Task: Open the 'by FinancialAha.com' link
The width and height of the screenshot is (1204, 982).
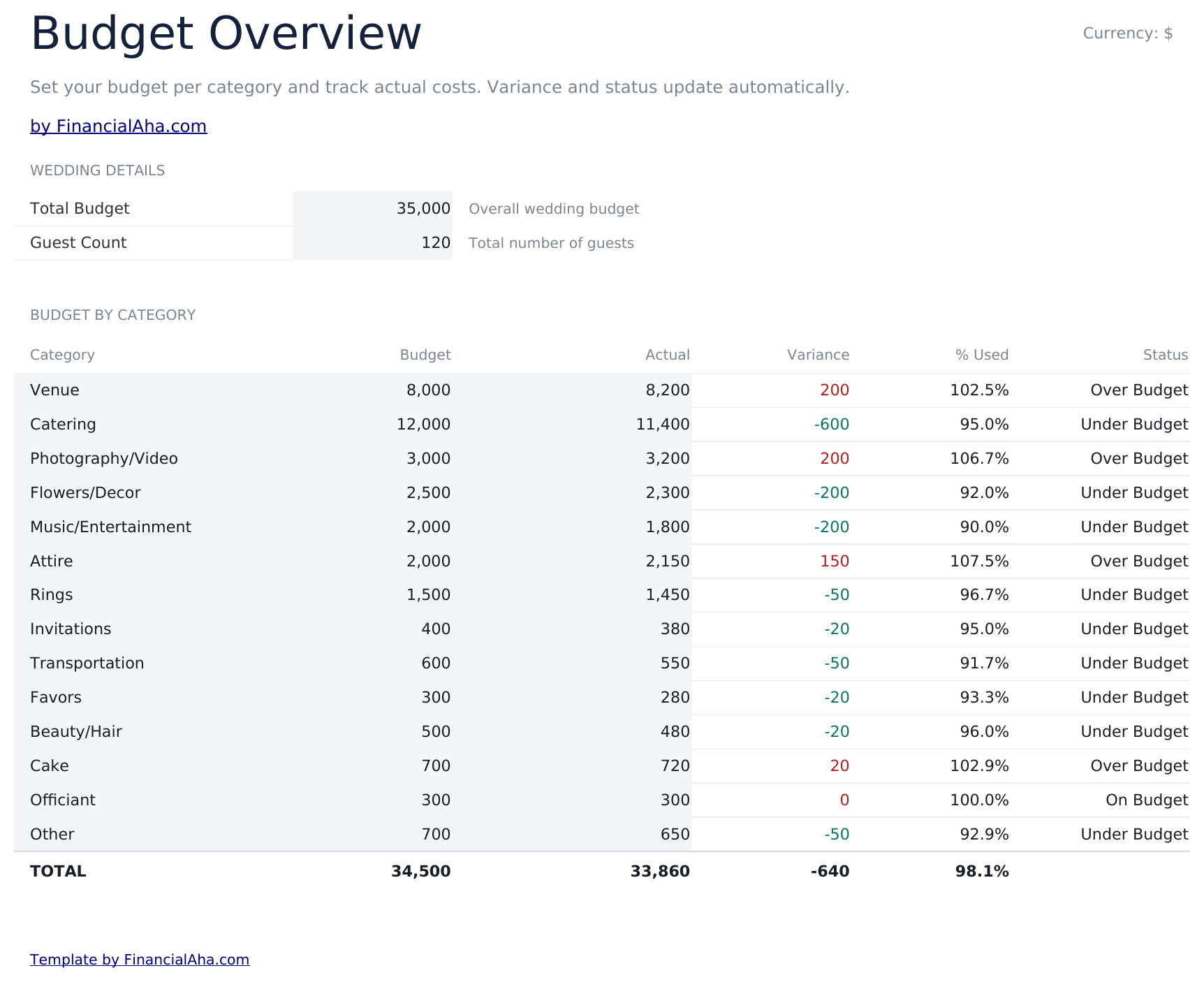Action: (x=119, y=126)
